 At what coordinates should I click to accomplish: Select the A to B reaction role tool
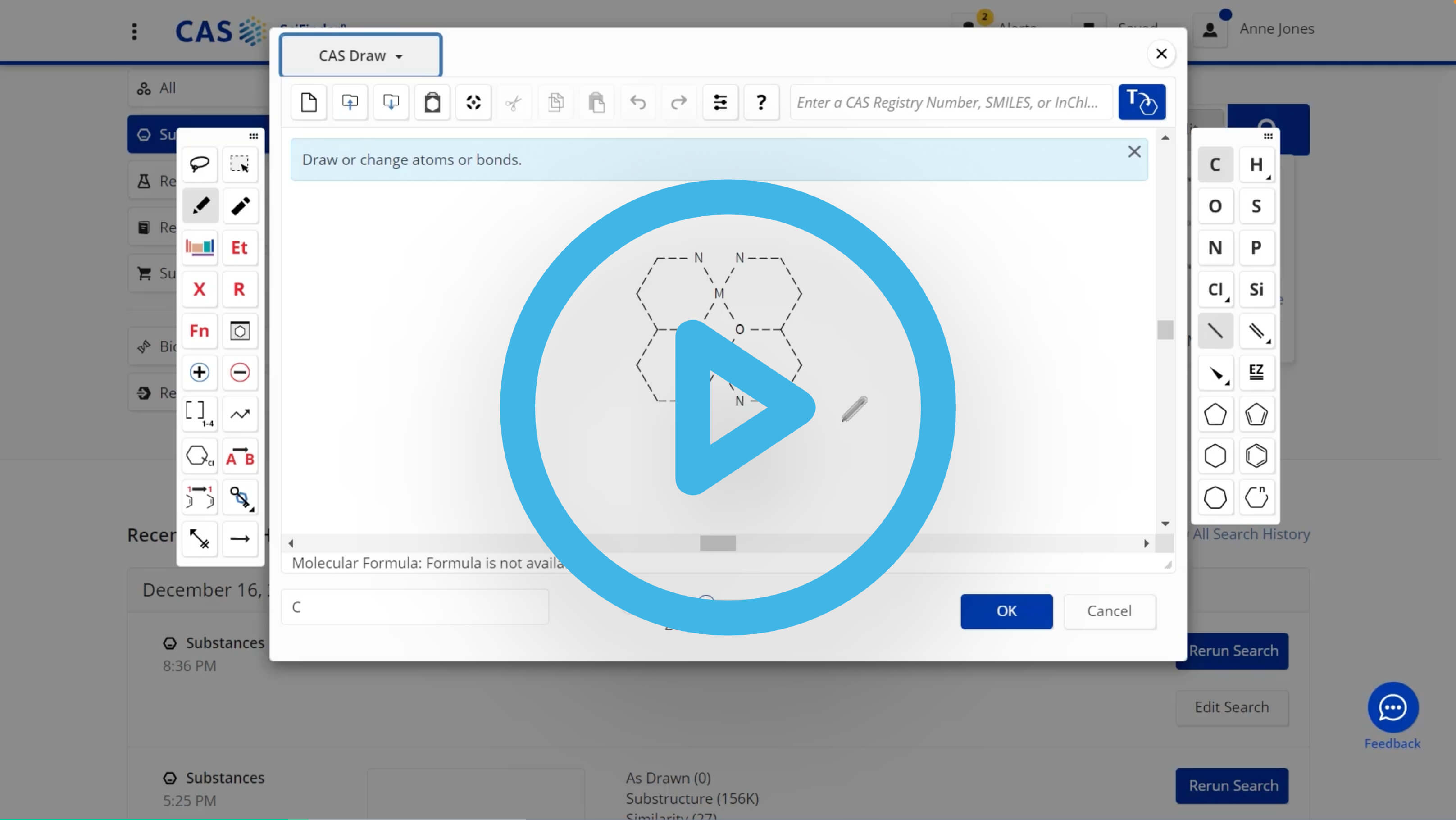(240, 456)
